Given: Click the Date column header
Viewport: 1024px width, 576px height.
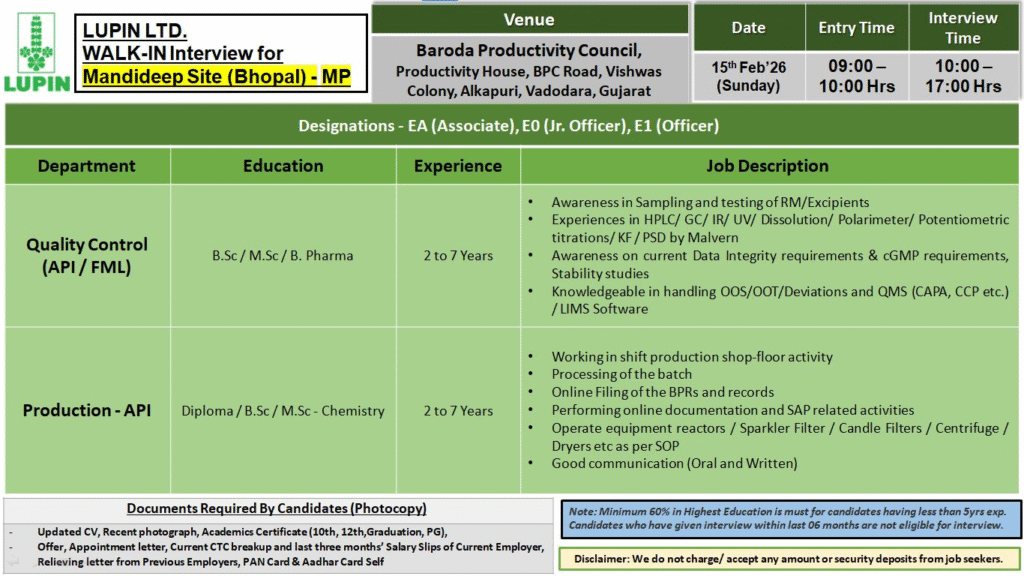Looking at the screenshot, I should pos(748,26).
